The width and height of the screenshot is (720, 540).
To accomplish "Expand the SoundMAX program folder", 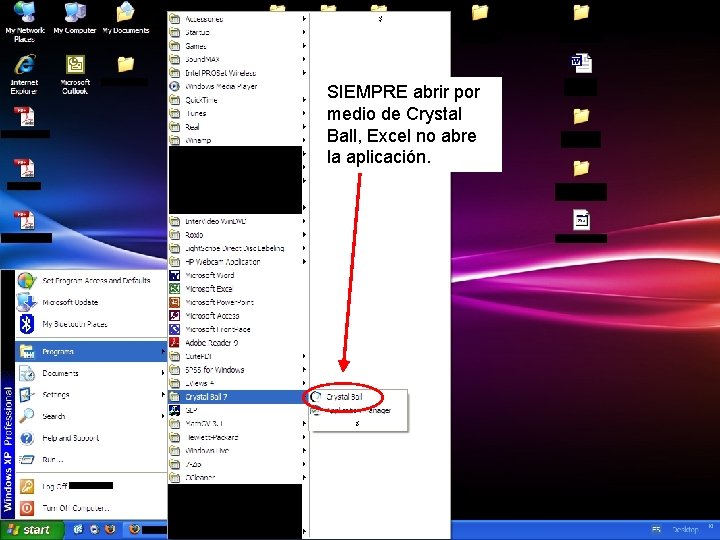I will pos(238,59).
